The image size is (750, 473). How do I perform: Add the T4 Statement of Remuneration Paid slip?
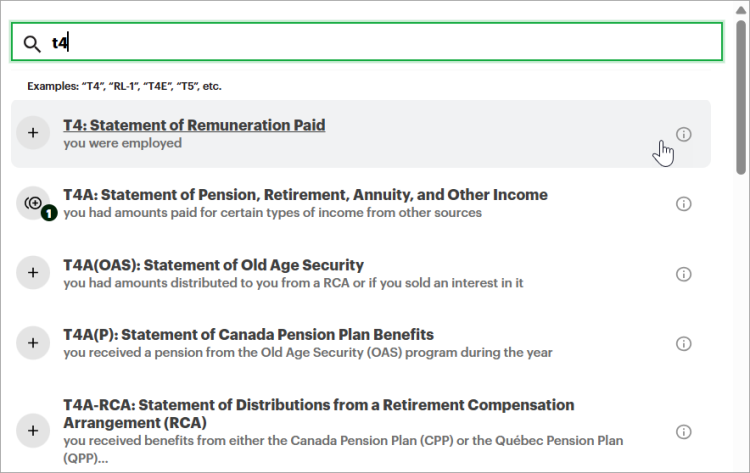33,133
